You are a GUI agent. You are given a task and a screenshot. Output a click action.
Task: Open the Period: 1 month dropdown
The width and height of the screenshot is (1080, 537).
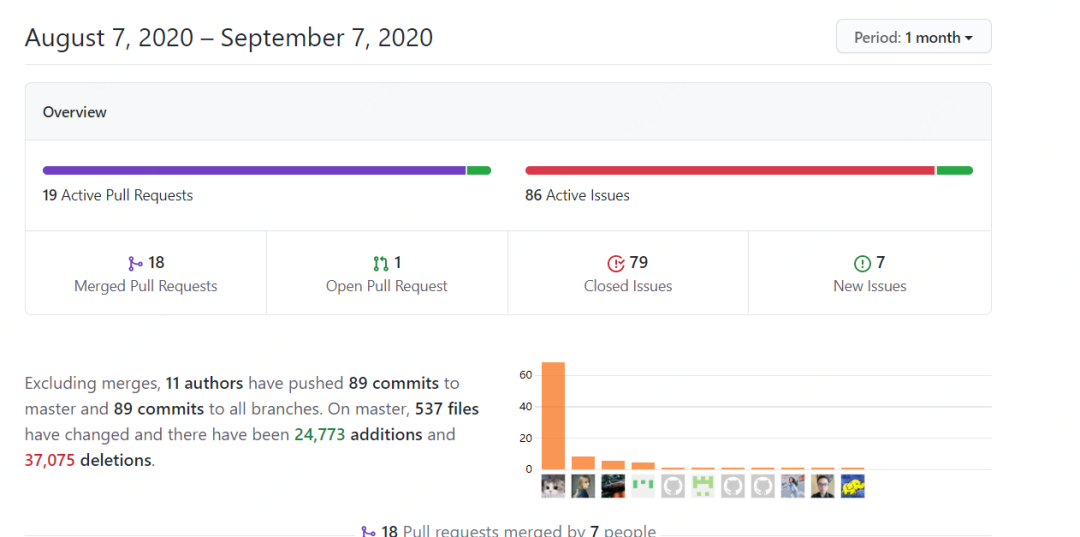(x=913, y=36)
